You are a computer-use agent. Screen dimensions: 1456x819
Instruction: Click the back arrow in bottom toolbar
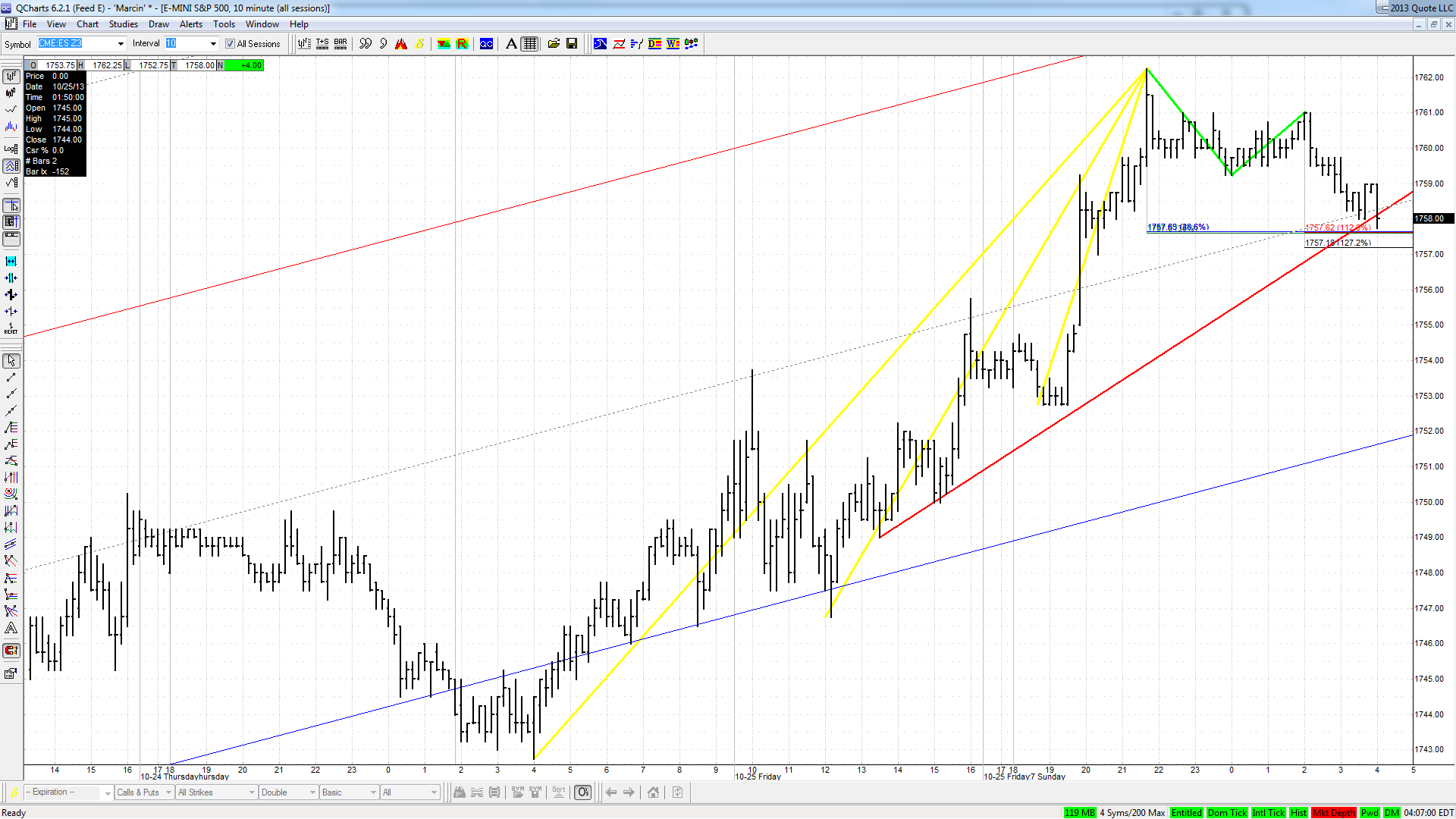610,792
